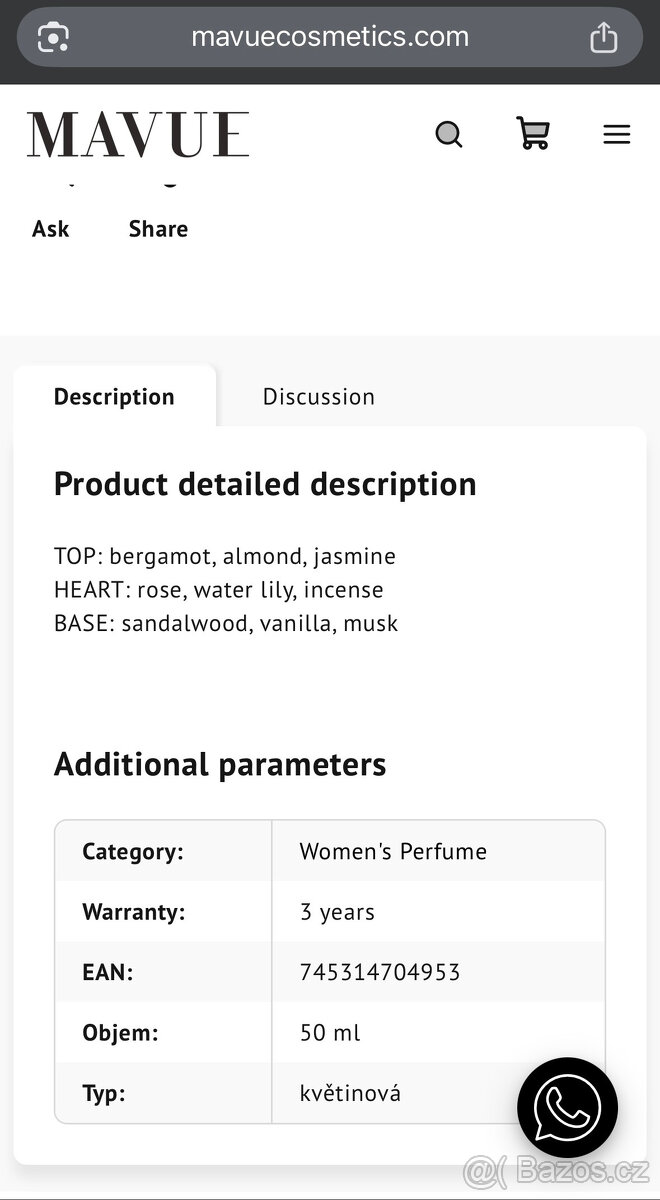Tap the mavuecosmetics.com address bar
Screen dimensions: 660x1200
click(x=330, y=37)
